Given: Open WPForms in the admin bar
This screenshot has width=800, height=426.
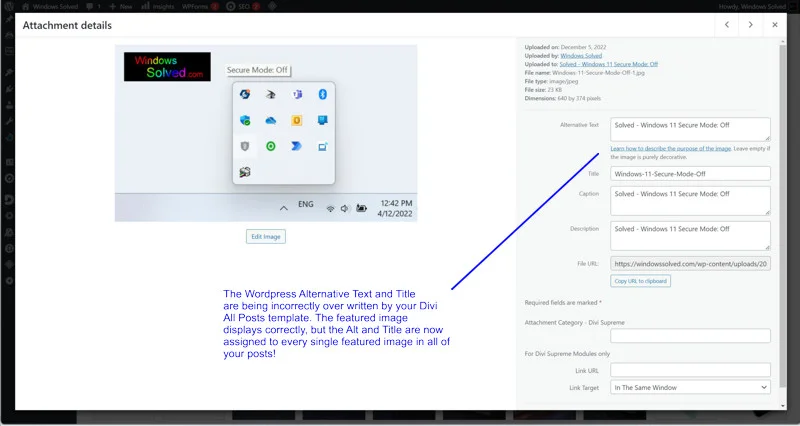Looking at the screenshot, I should pyautogui.click(x=200, y=7).
